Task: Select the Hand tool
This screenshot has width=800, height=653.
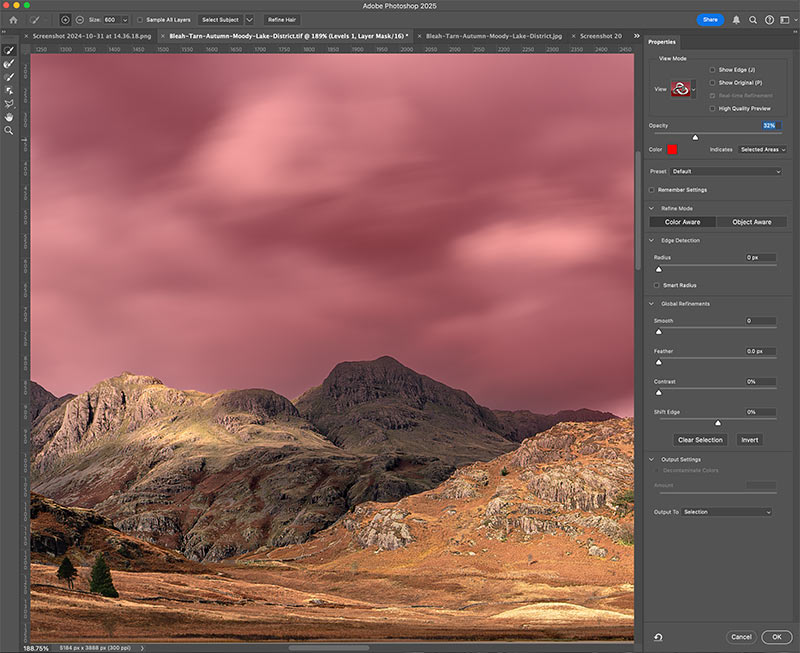Action: coord(9,116)
